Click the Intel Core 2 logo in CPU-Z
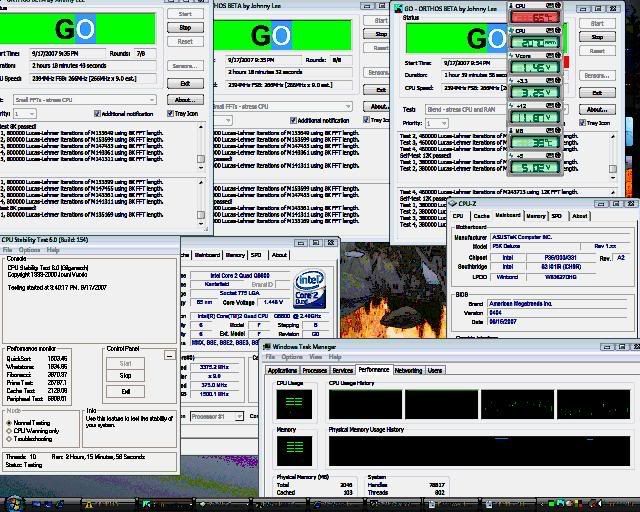 click(x=309, y=289)
